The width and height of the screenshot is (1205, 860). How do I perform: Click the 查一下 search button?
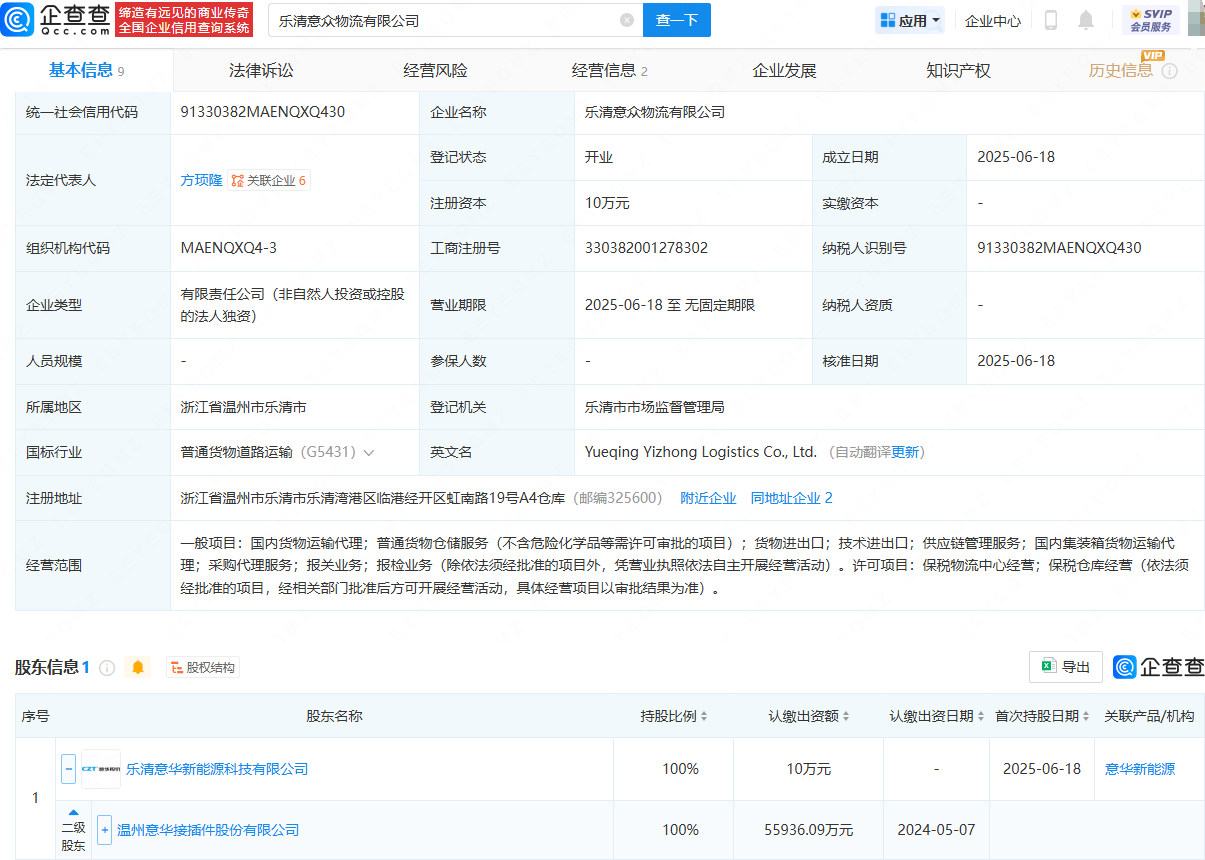point(677,20)
